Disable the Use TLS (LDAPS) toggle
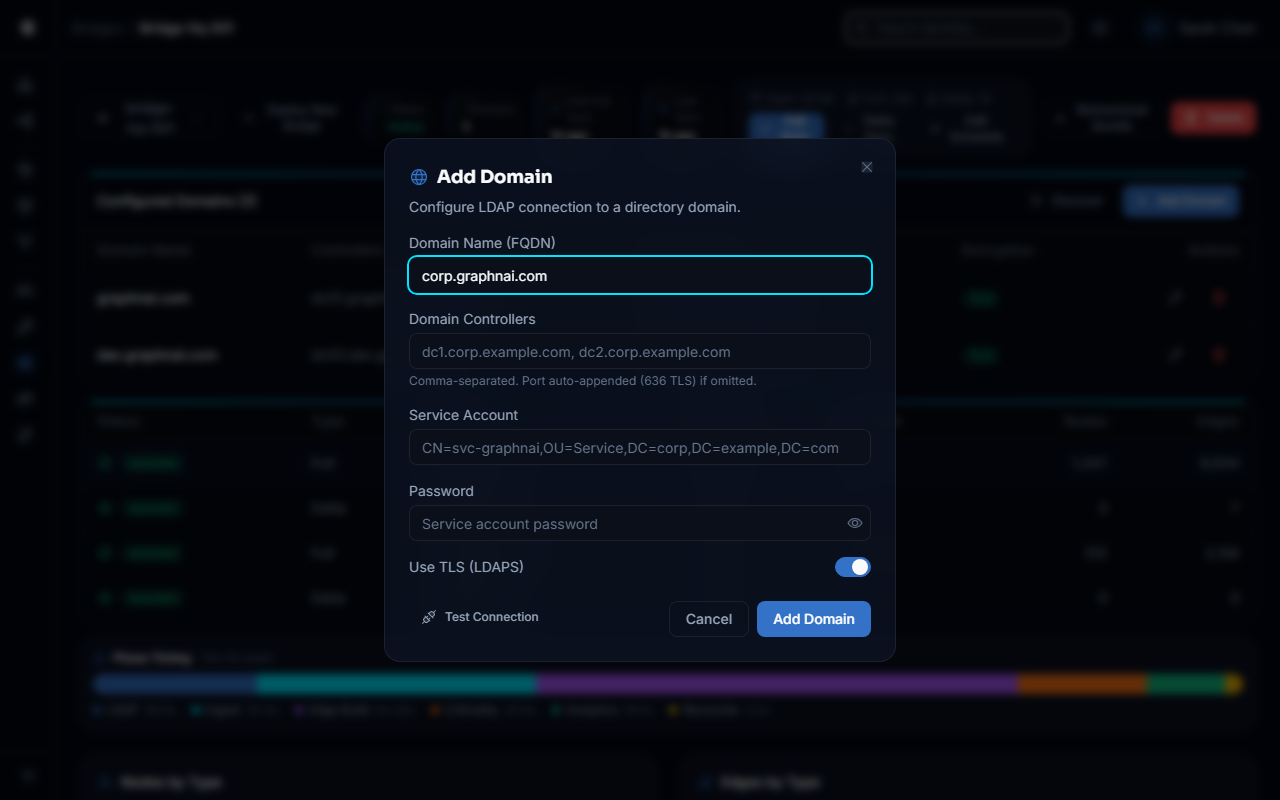Screen dimensions: 1280x800 pyautogui.click(x=852, y=567)
